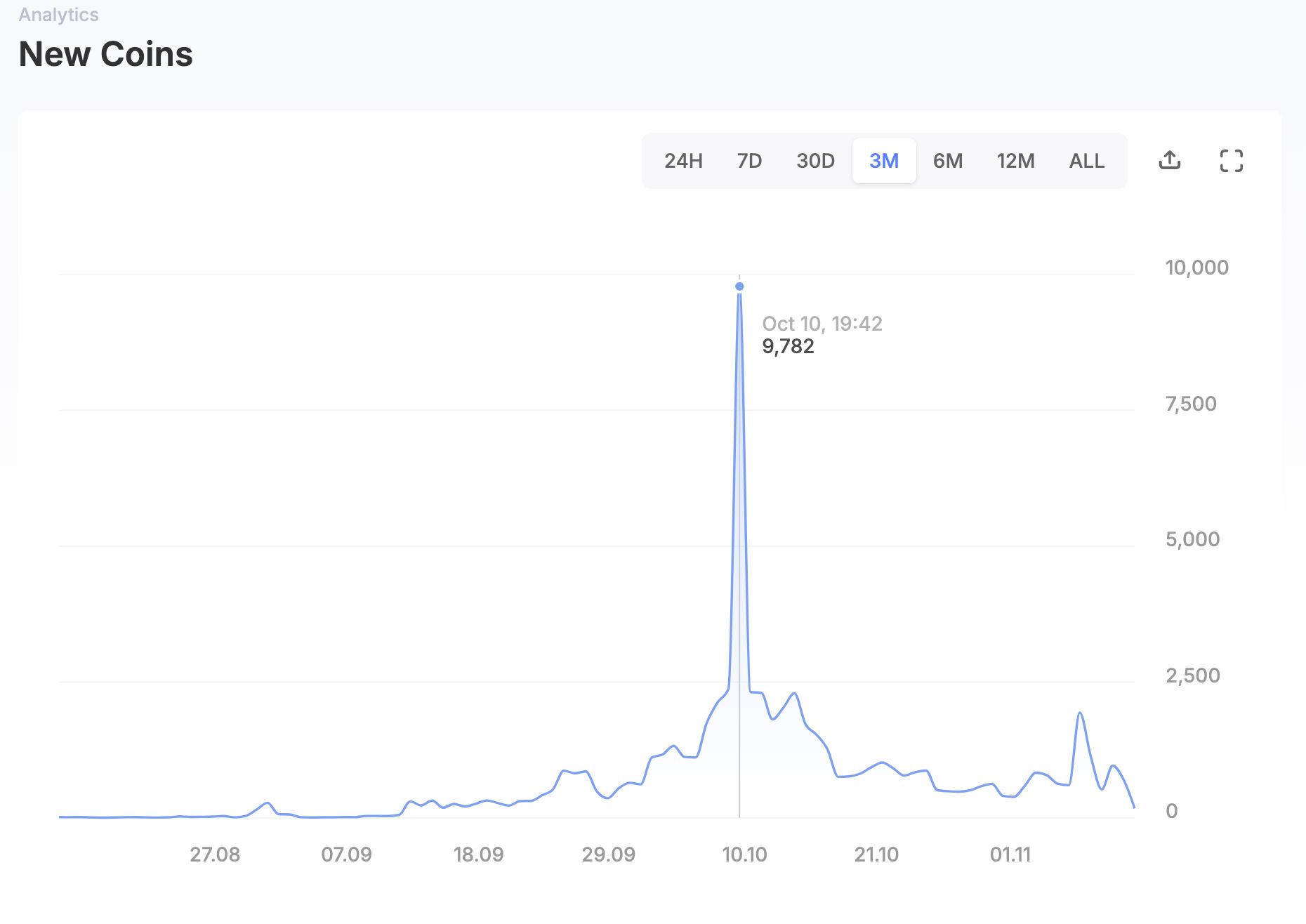Click the 01.11 date axis label

(x=1010, y=854)
